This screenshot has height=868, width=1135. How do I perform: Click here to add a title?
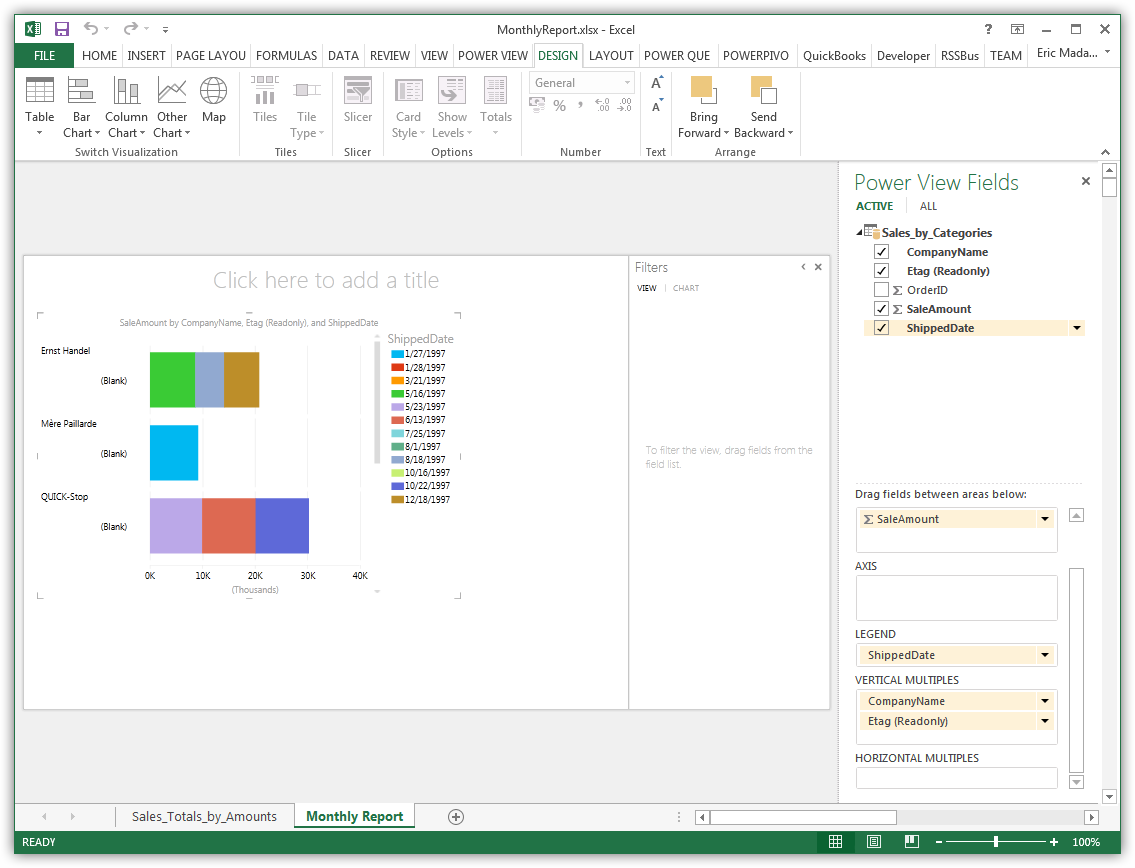(326, 280)
